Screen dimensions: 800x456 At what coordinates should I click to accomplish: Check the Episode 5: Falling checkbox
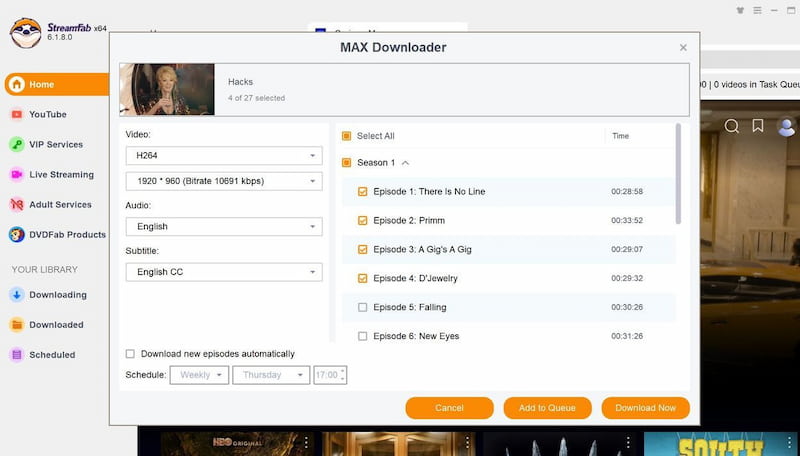pos(362,307)
